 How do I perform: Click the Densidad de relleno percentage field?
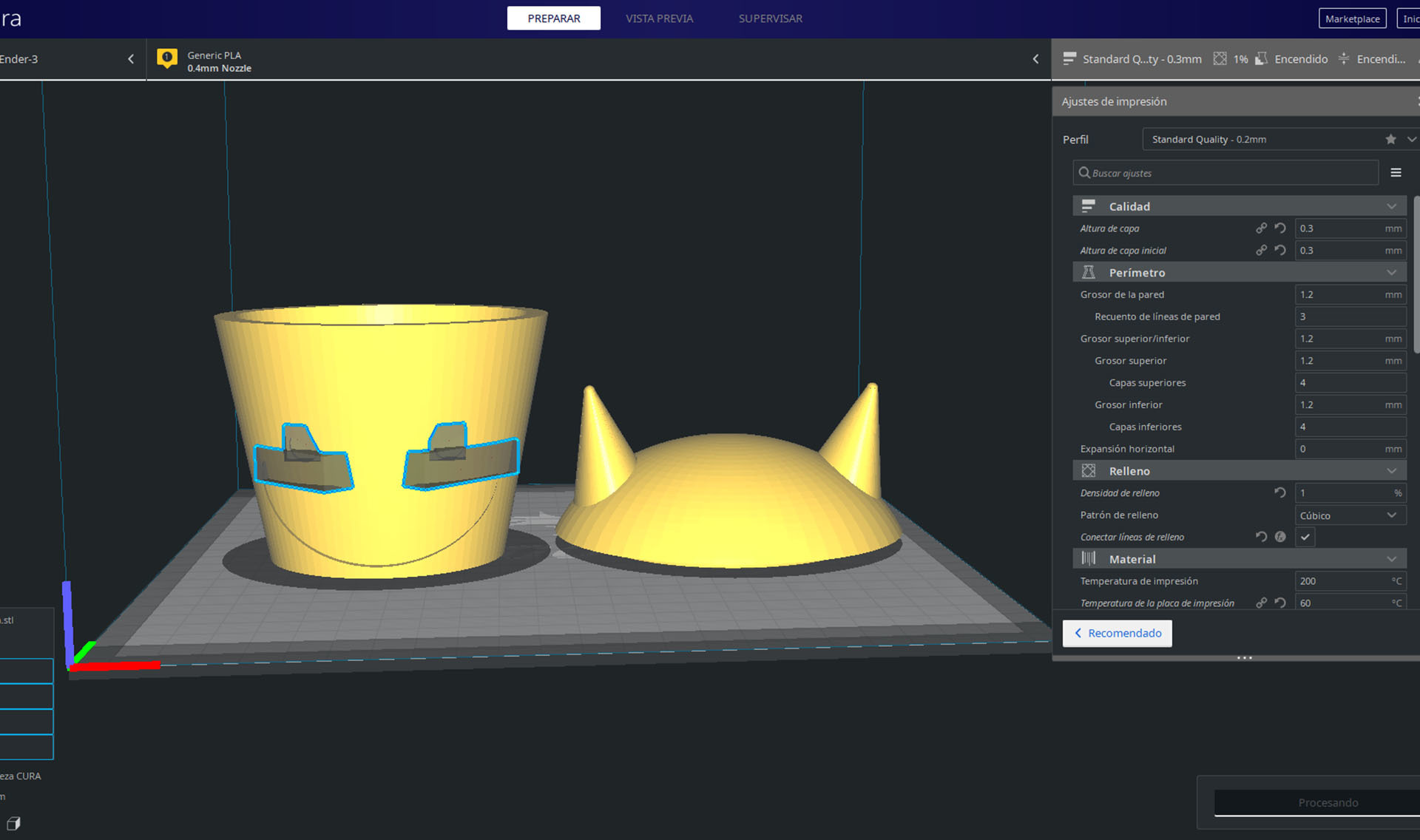coord(1350,493)
